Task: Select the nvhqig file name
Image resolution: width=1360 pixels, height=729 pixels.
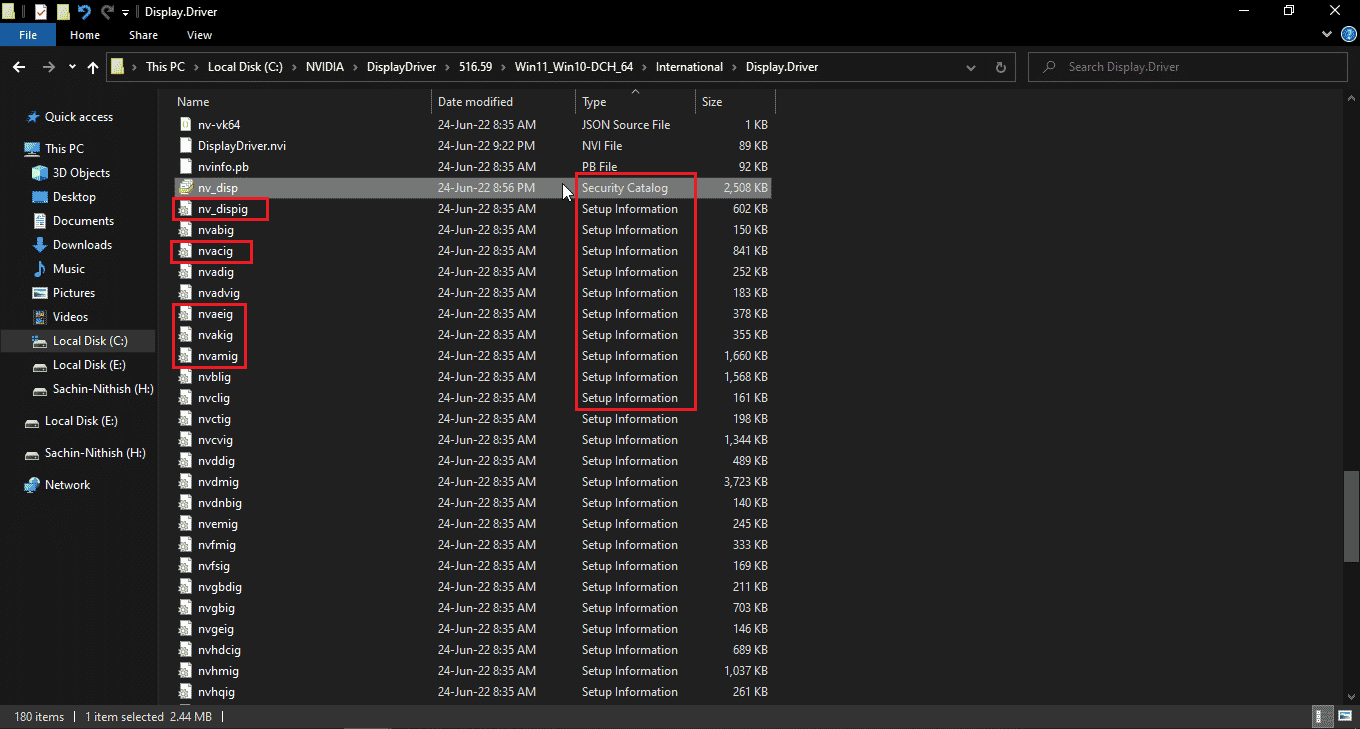Action: pos(216,692)
